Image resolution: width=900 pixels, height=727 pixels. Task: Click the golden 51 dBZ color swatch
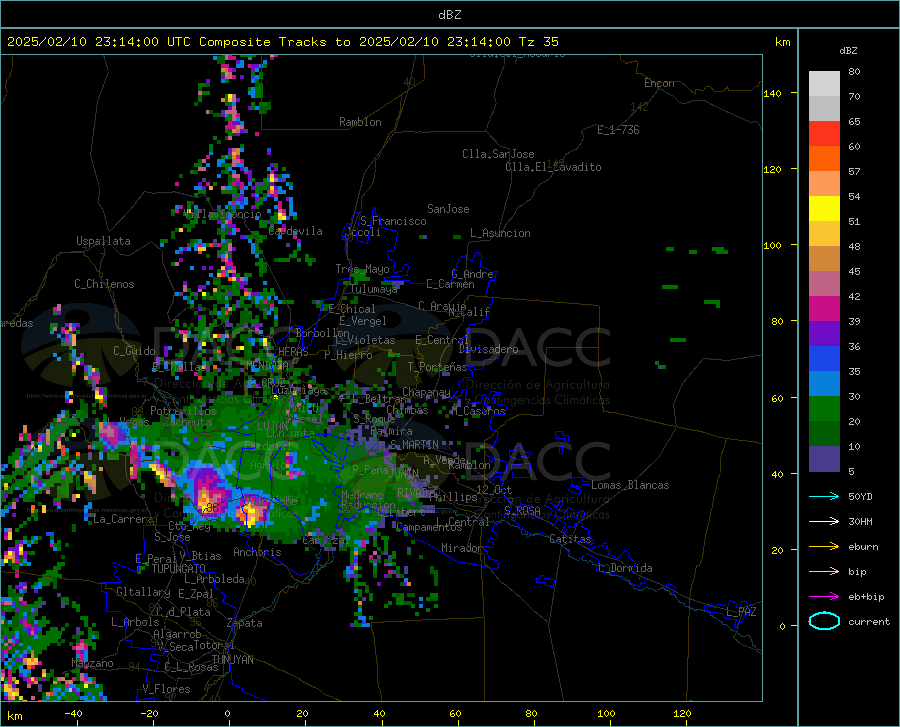point(824,234)
